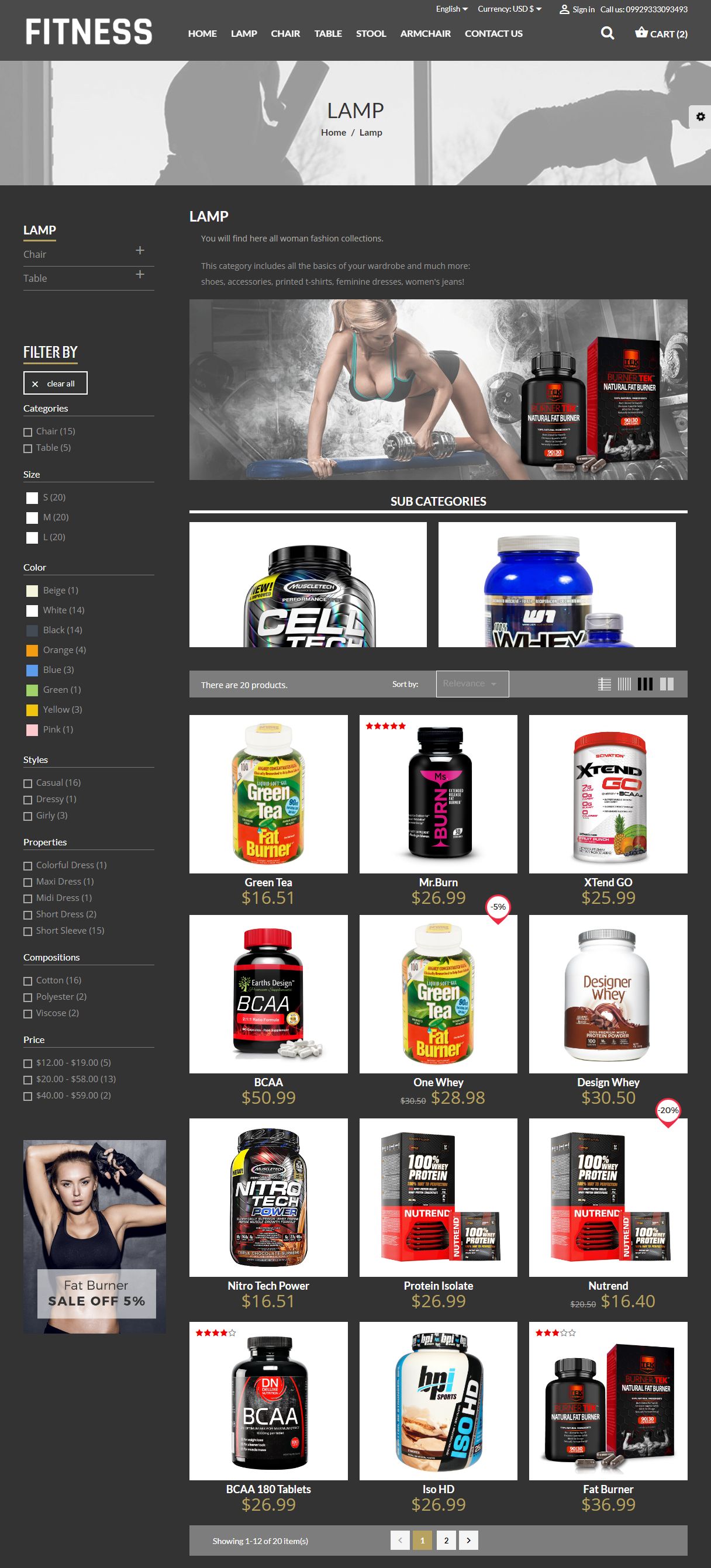Image resolution: width=711 pixels, height=1568 pixels.
Task: Click the clear all filters button
Action: pos(56,383)
